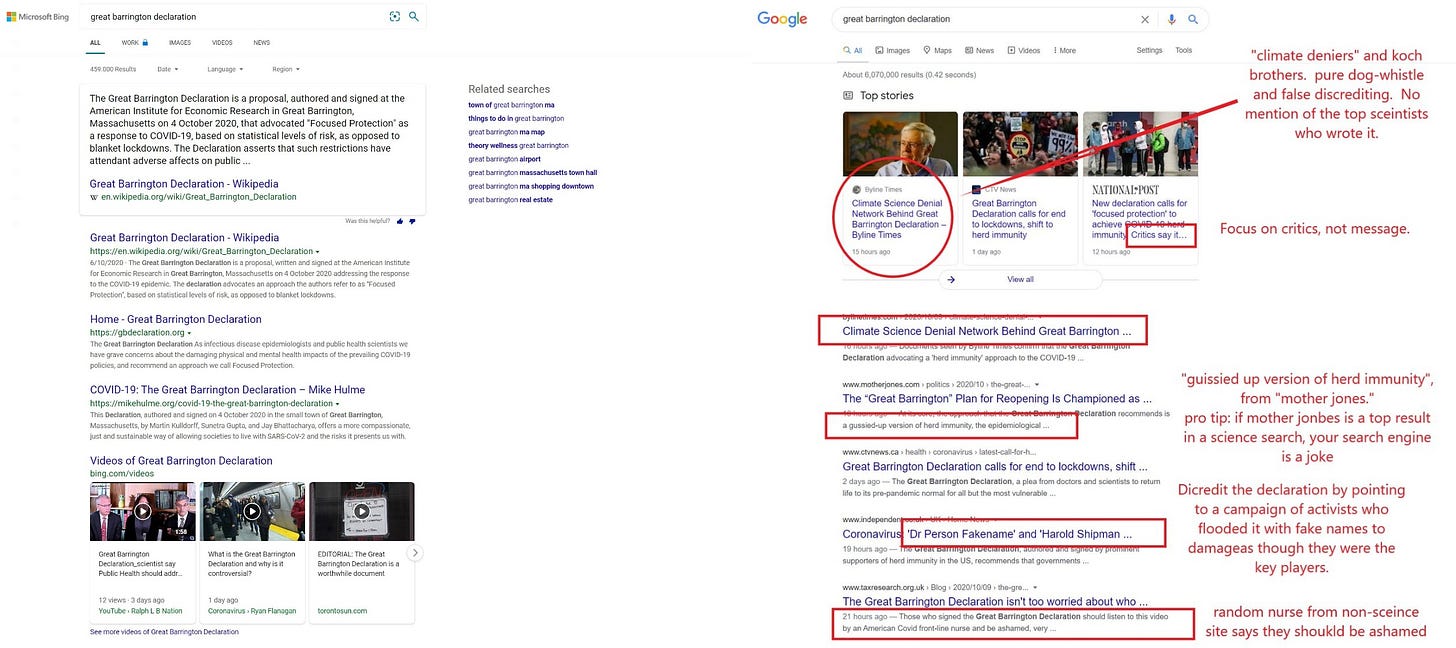Open CTV 'calls for end to lockdowns' Google result
1456x648 pixels.
coord(995,467)
